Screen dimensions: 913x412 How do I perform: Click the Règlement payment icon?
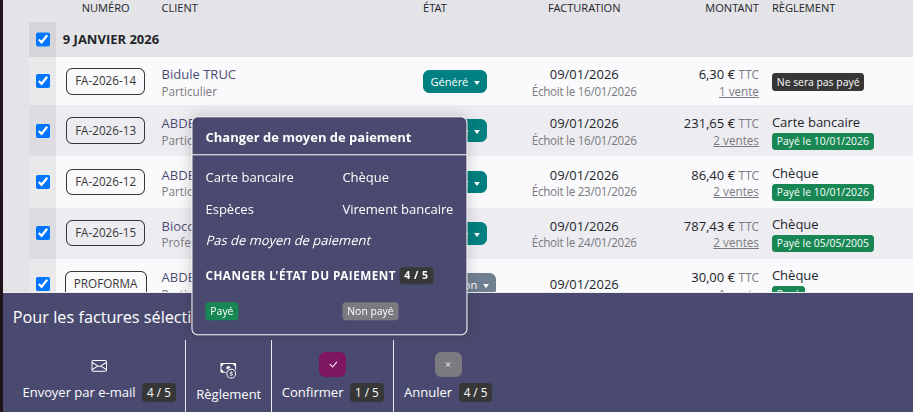pyautogui.click(x=228, y=370)
